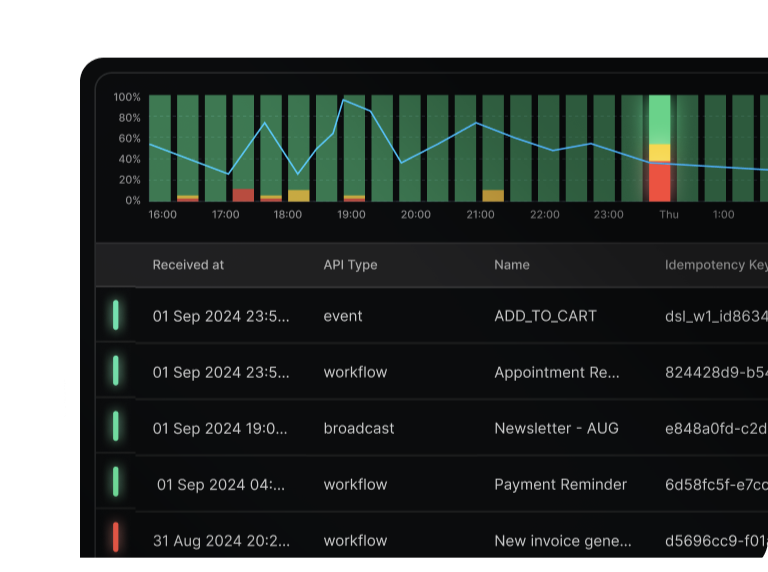The width and height of the screenshot is (768, 572).
Task: Click the API Type column header
Action: (350, 265)
